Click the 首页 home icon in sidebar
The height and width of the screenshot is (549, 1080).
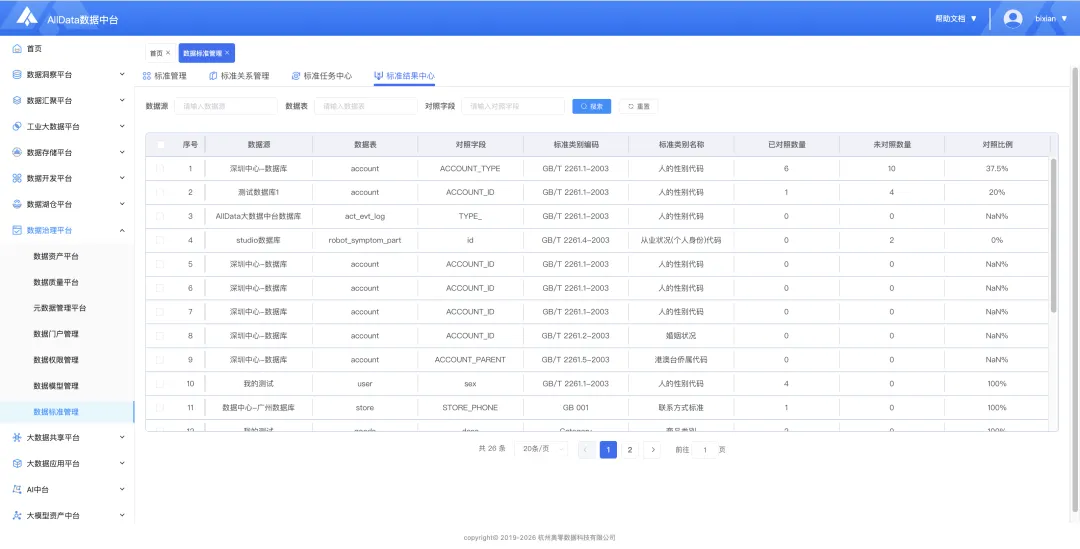coord(17,49)
